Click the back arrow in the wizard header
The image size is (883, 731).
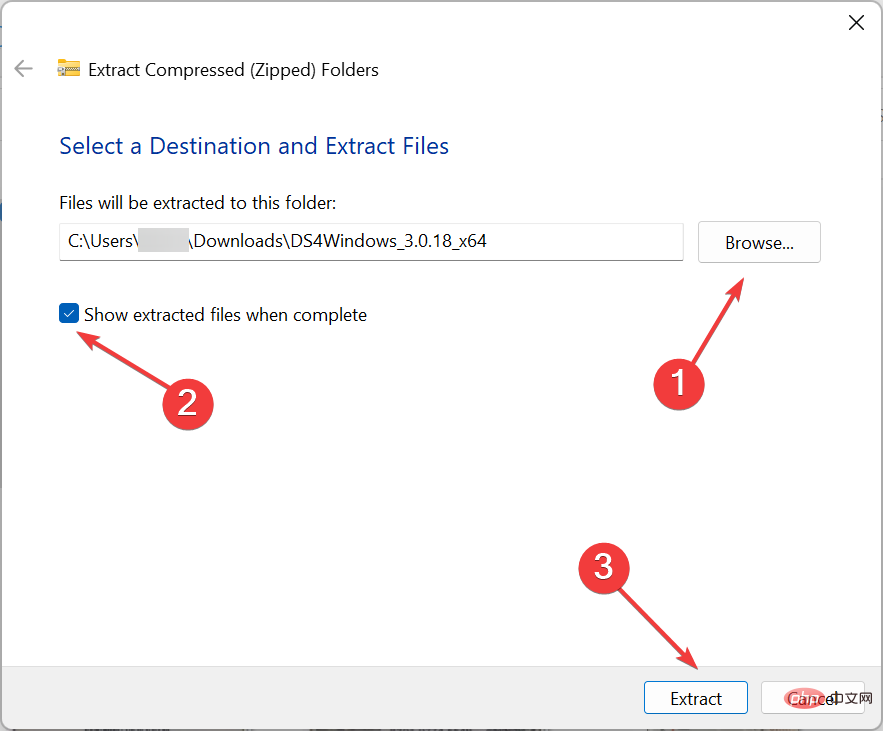click(x=23, y=69)
